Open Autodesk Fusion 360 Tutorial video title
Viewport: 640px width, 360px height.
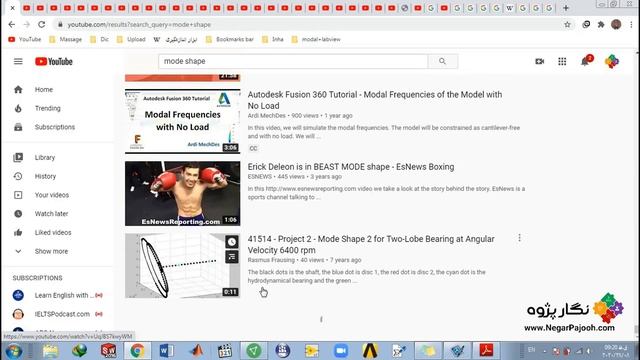click(x=375, y=100)
